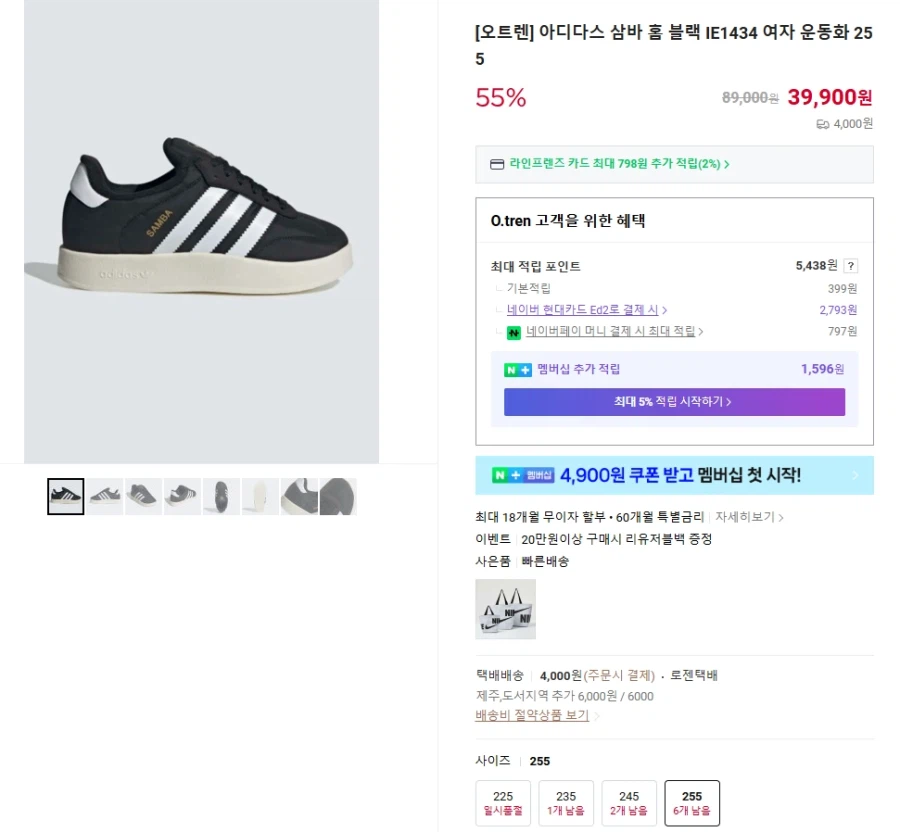This screenshot has height=832, width=900.
Task: Select size 245
Action: point(629,802)
